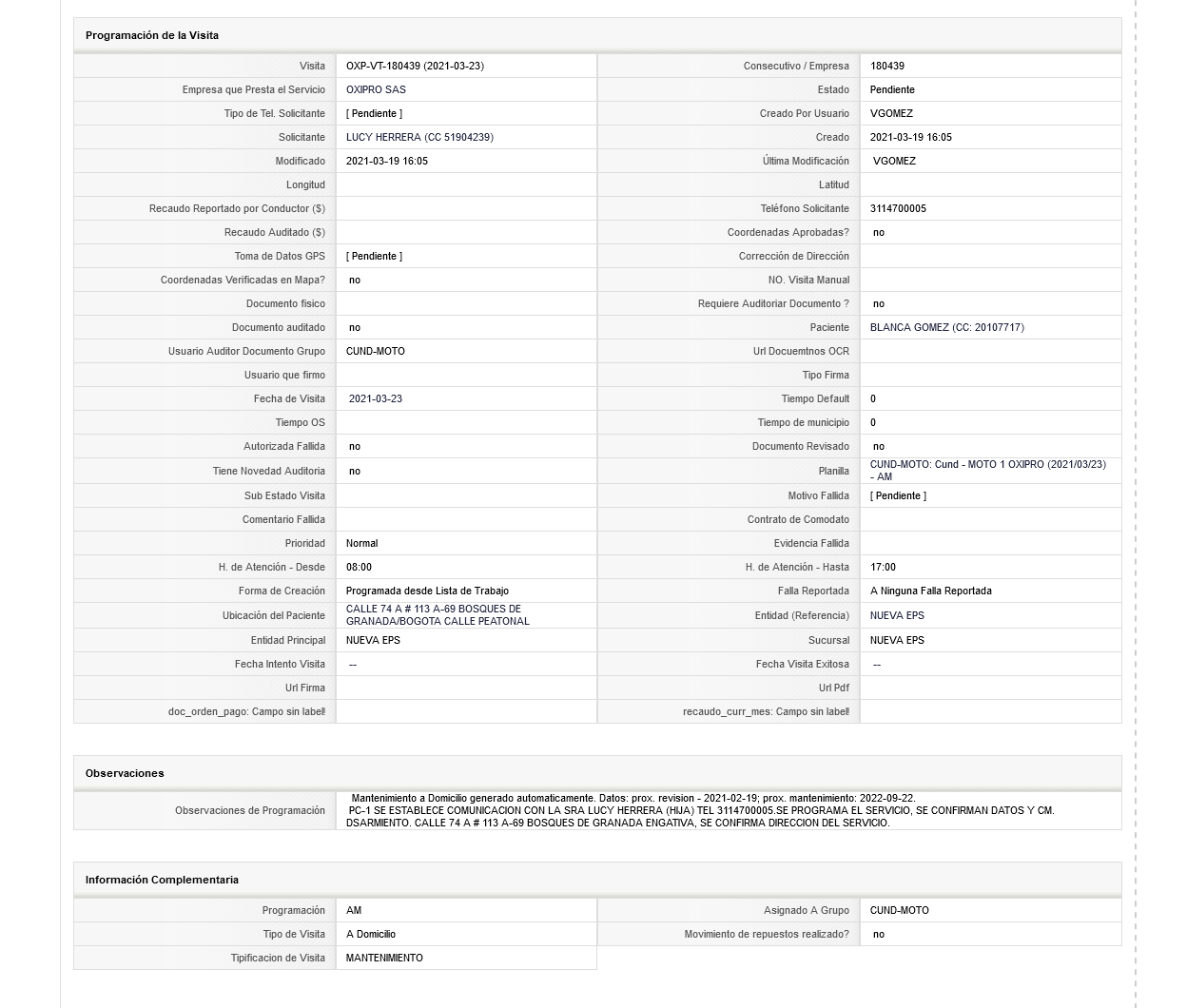
Task: Select the doc_orden_pago: Campo sin label! label
Action: pos(246,711)
